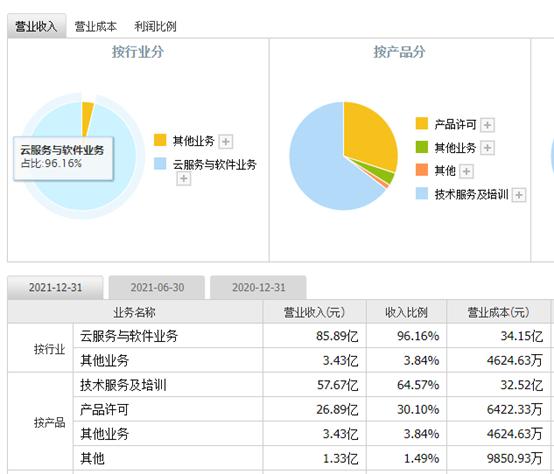Expand the 其他业务 plus icon in industry legend
The width and height of the screenshot is (554, 474).
coord(226,142)
